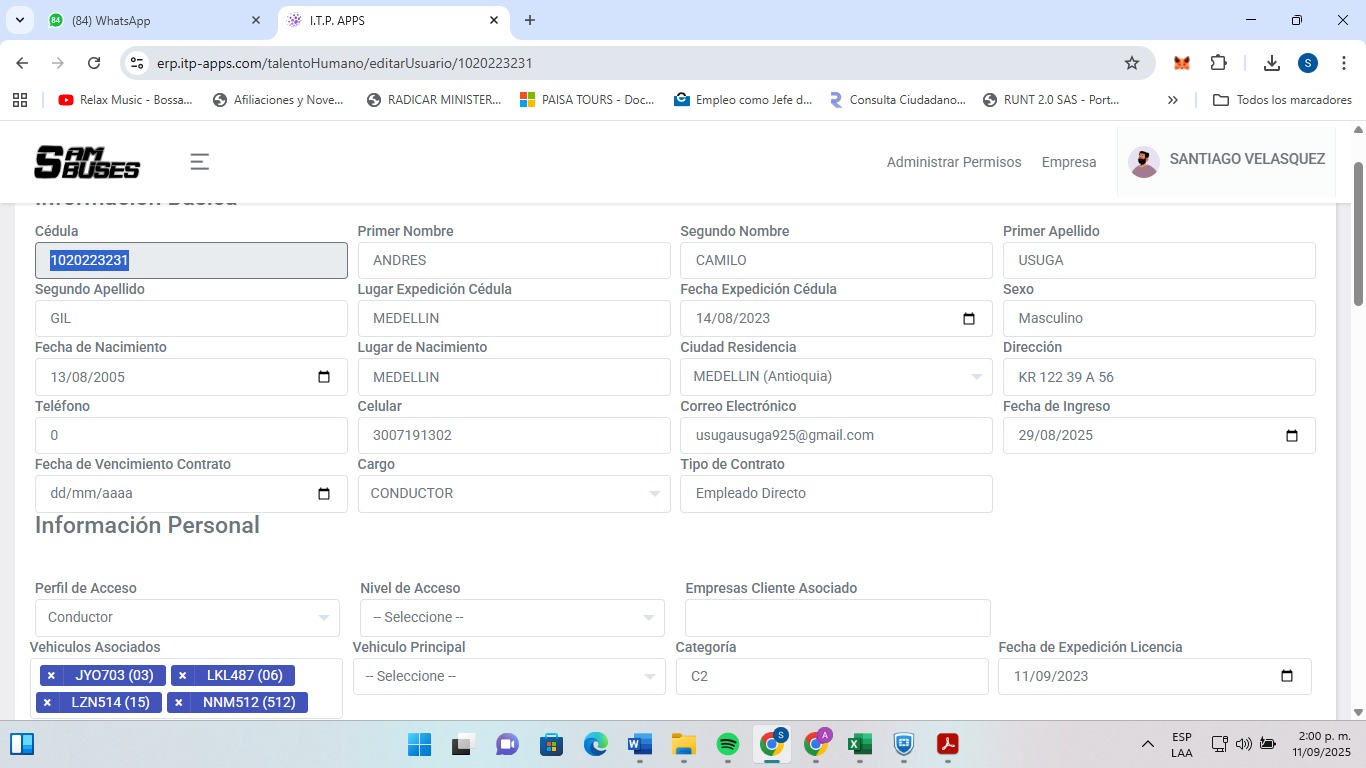Image resolution: width=1366 pixels, height=768 pixels.
Task: Remove JYO703 (03) vehicle tag
Action: point(51,676)
